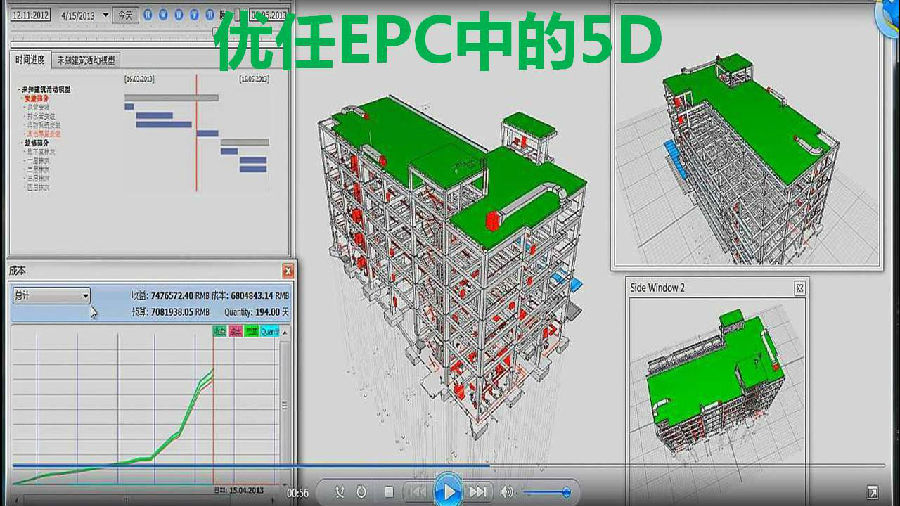Select the 时间进度 tab
Image resolution: width=900 pixels, height=506 pixels.
30,60
